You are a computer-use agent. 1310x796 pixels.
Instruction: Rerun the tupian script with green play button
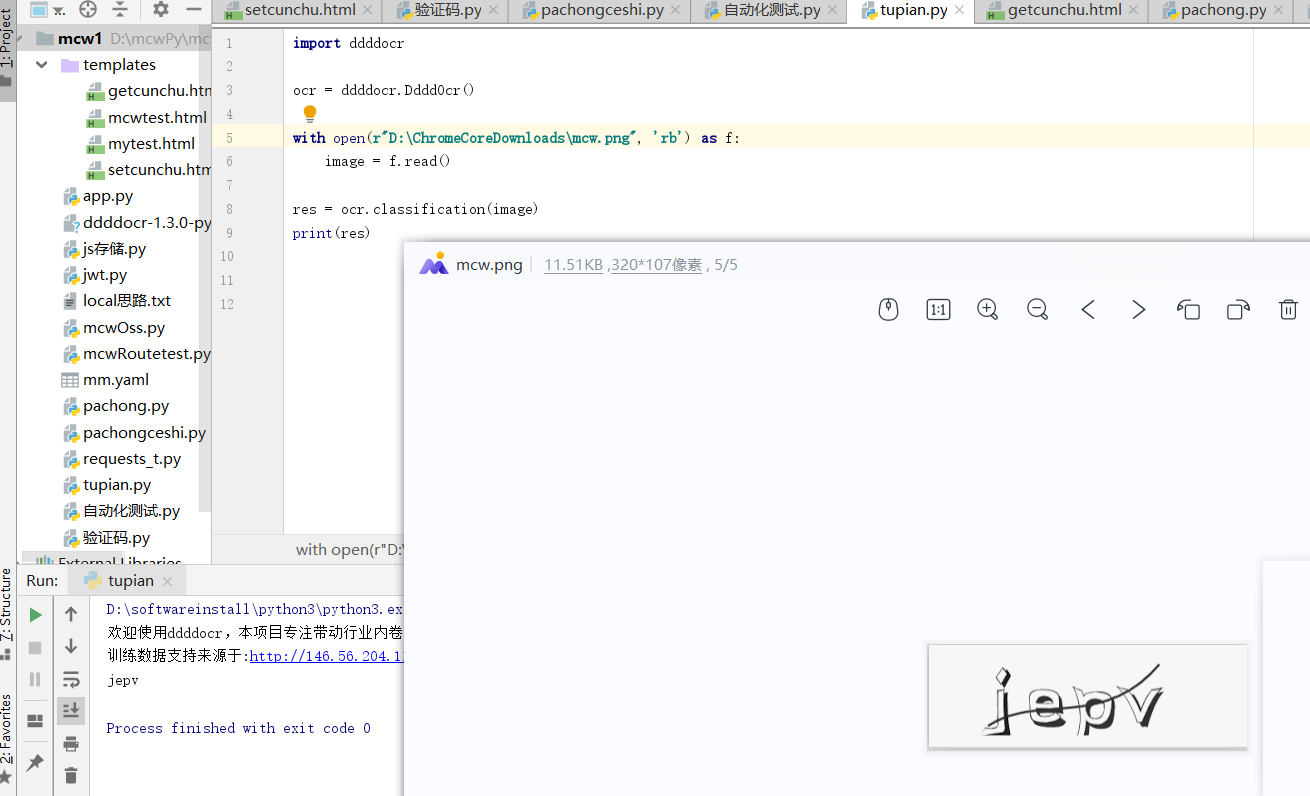click(x=35, y=615)
